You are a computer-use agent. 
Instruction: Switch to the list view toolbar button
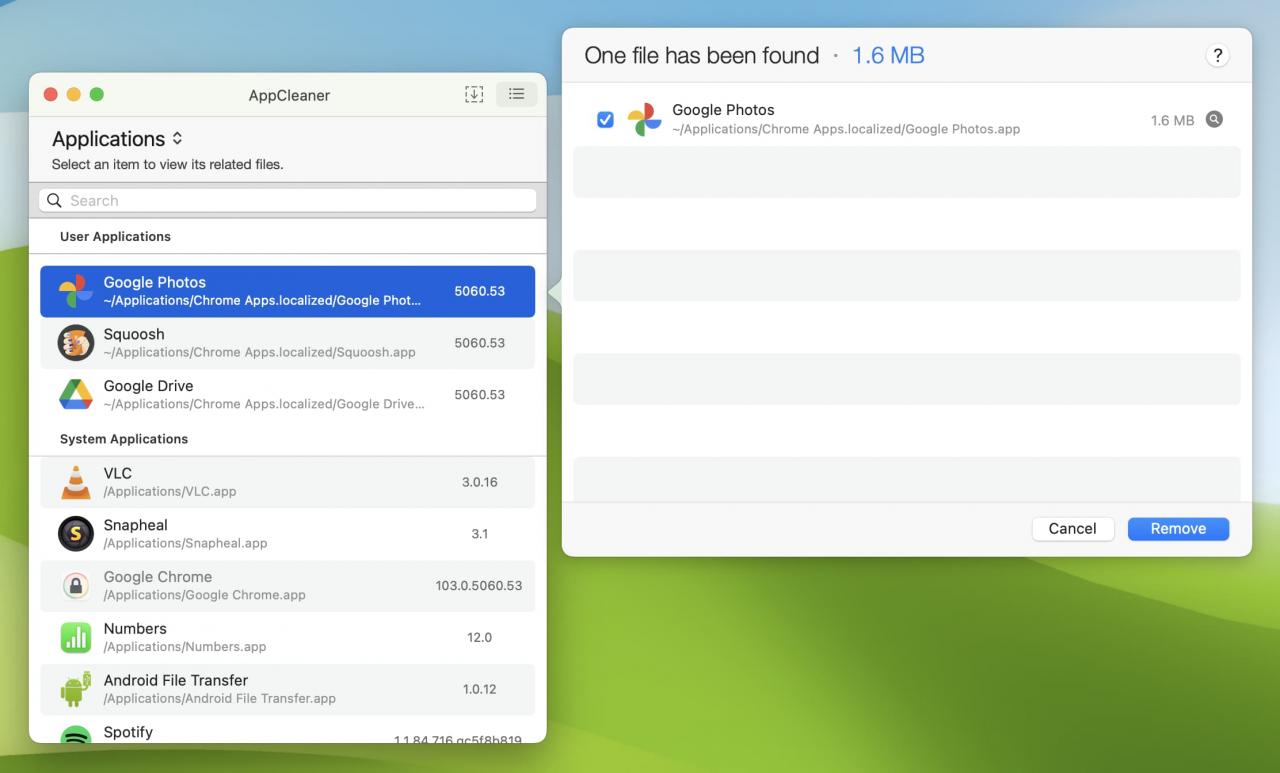(x=516, y=94)
